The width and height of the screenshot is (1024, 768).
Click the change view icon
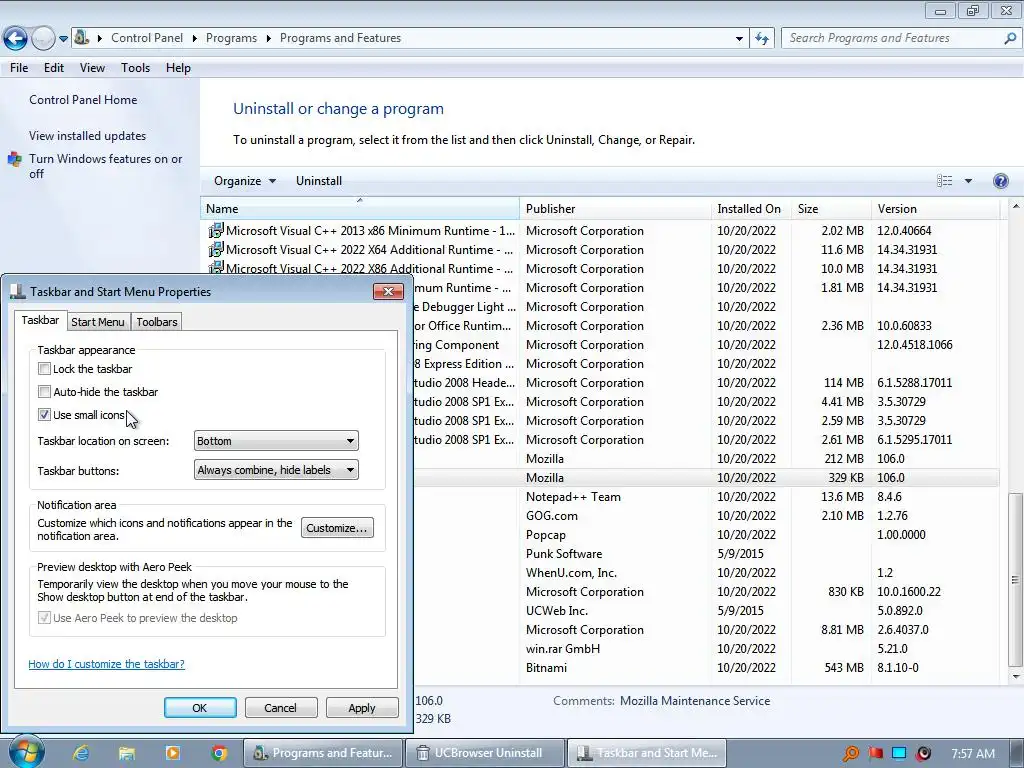pyautogui.click(x=944, y=181)
